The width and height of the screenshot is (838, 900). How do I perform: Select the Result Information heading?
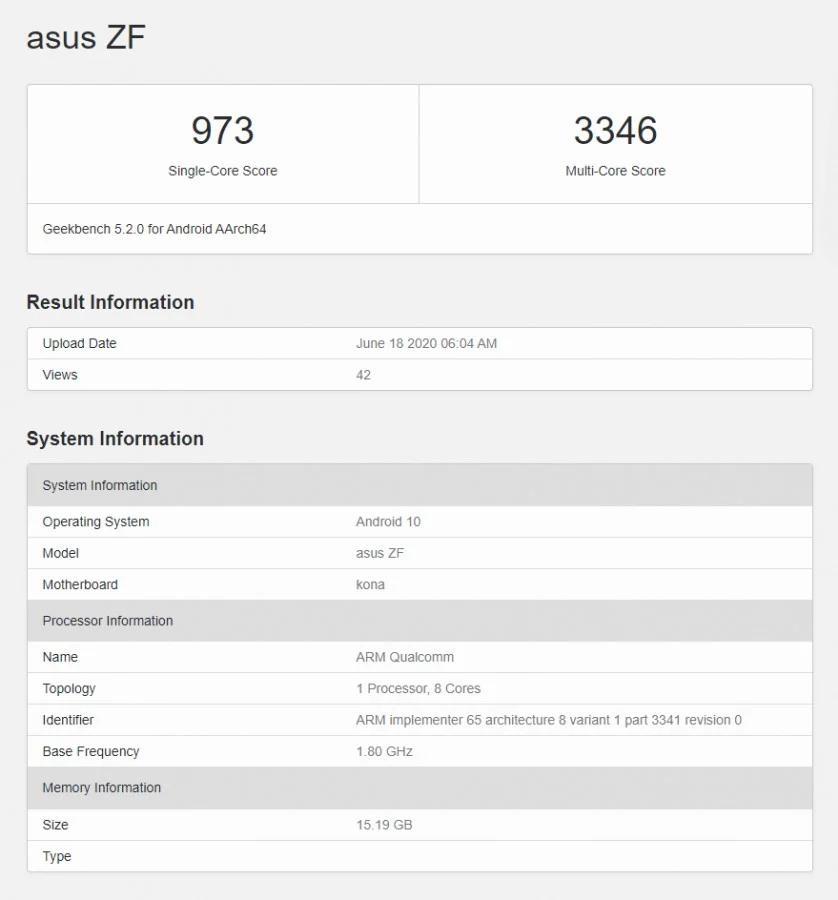[110, 302]
